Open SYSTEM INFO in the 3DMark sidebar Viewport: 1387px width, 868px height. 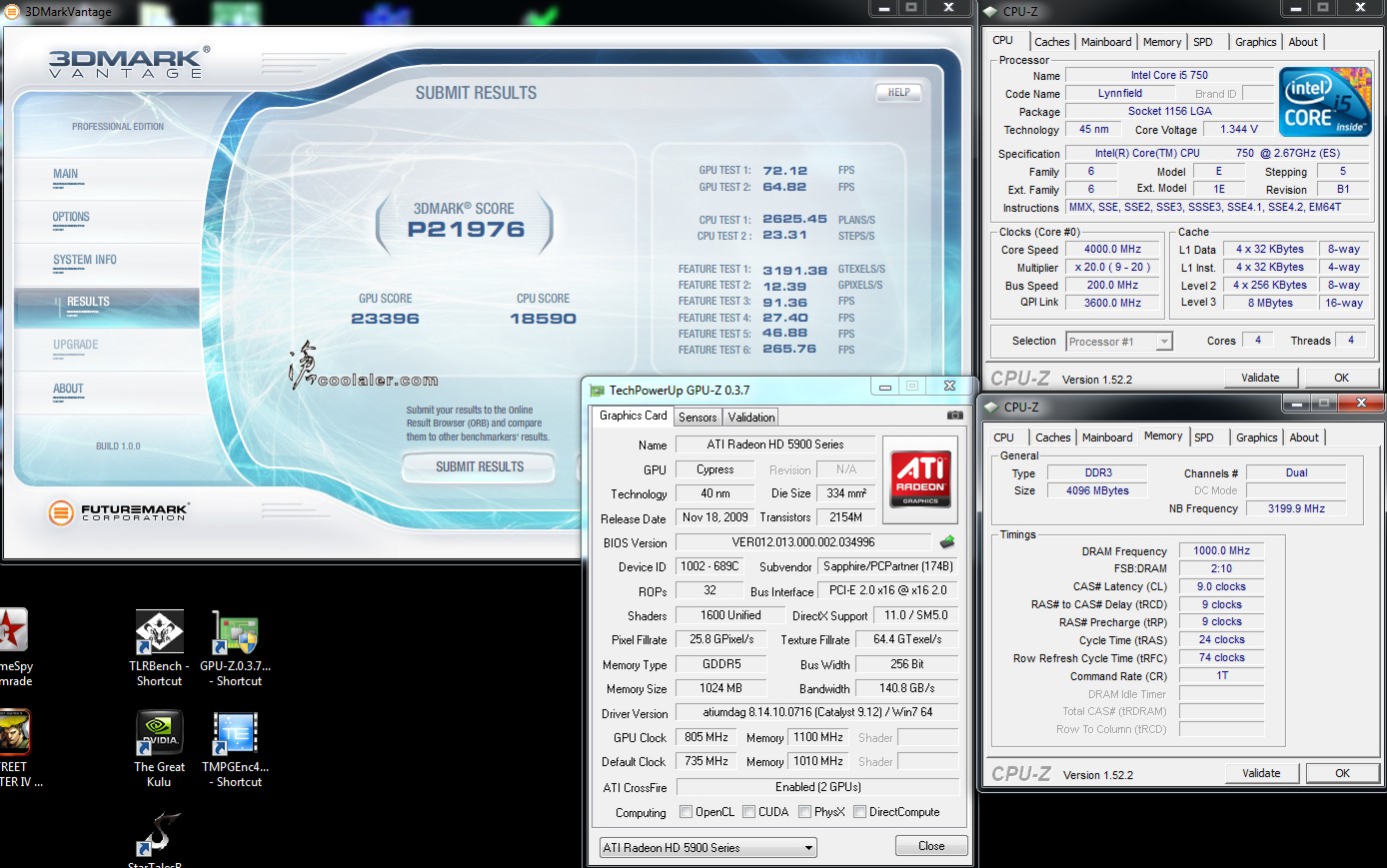pos(85,260)
